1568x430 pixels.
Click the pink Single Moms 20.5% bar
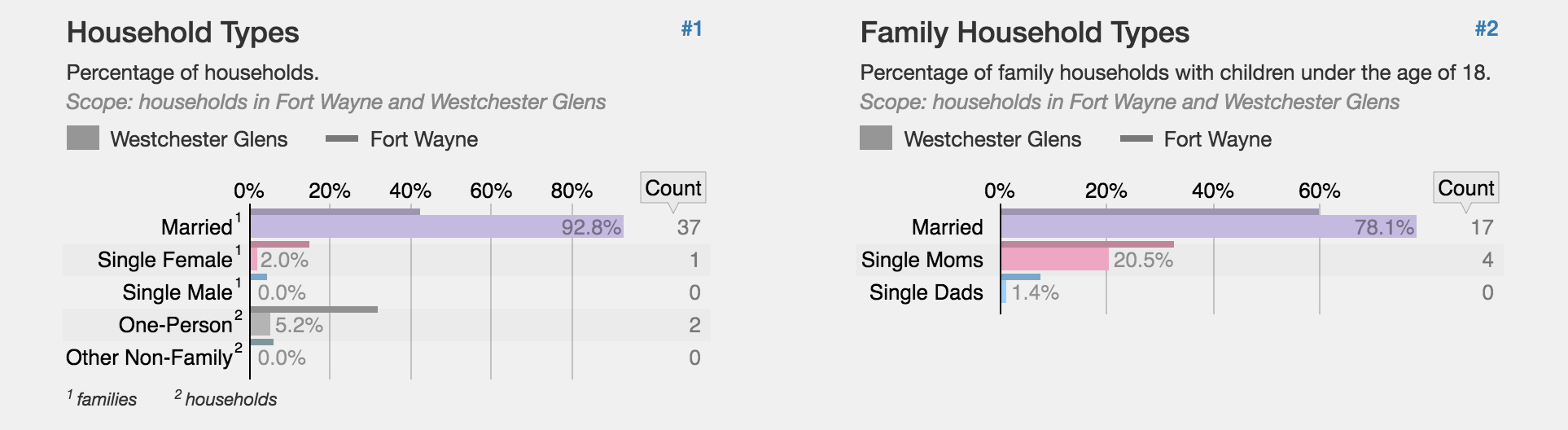point(1055,260)
